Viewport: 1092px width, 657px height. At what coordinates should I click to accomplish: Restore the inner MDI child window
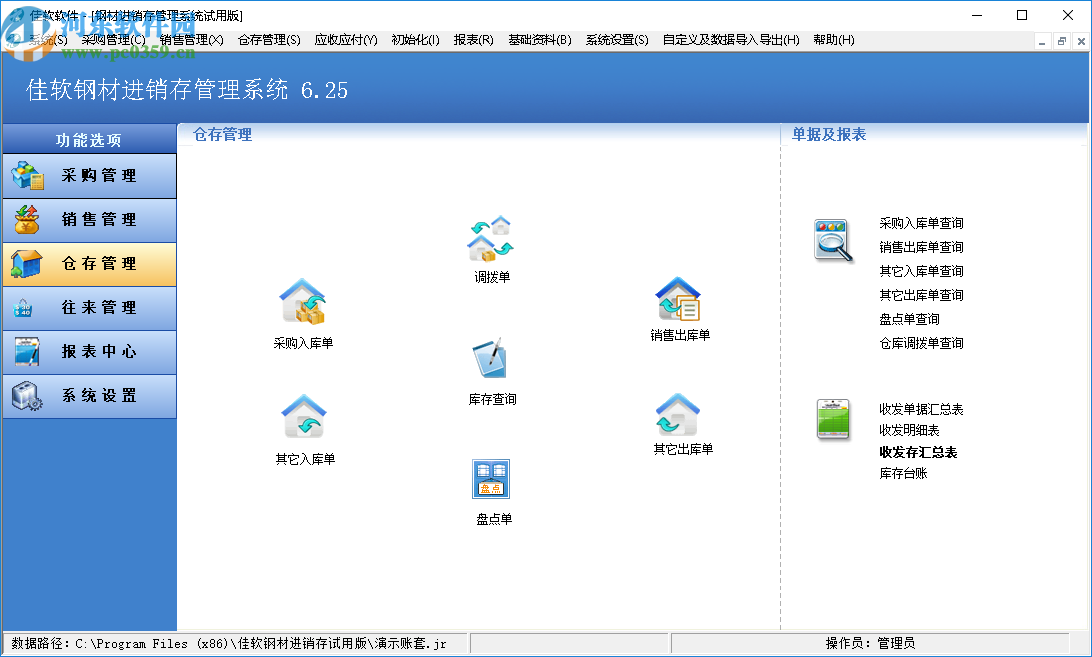click(1061, 42)
